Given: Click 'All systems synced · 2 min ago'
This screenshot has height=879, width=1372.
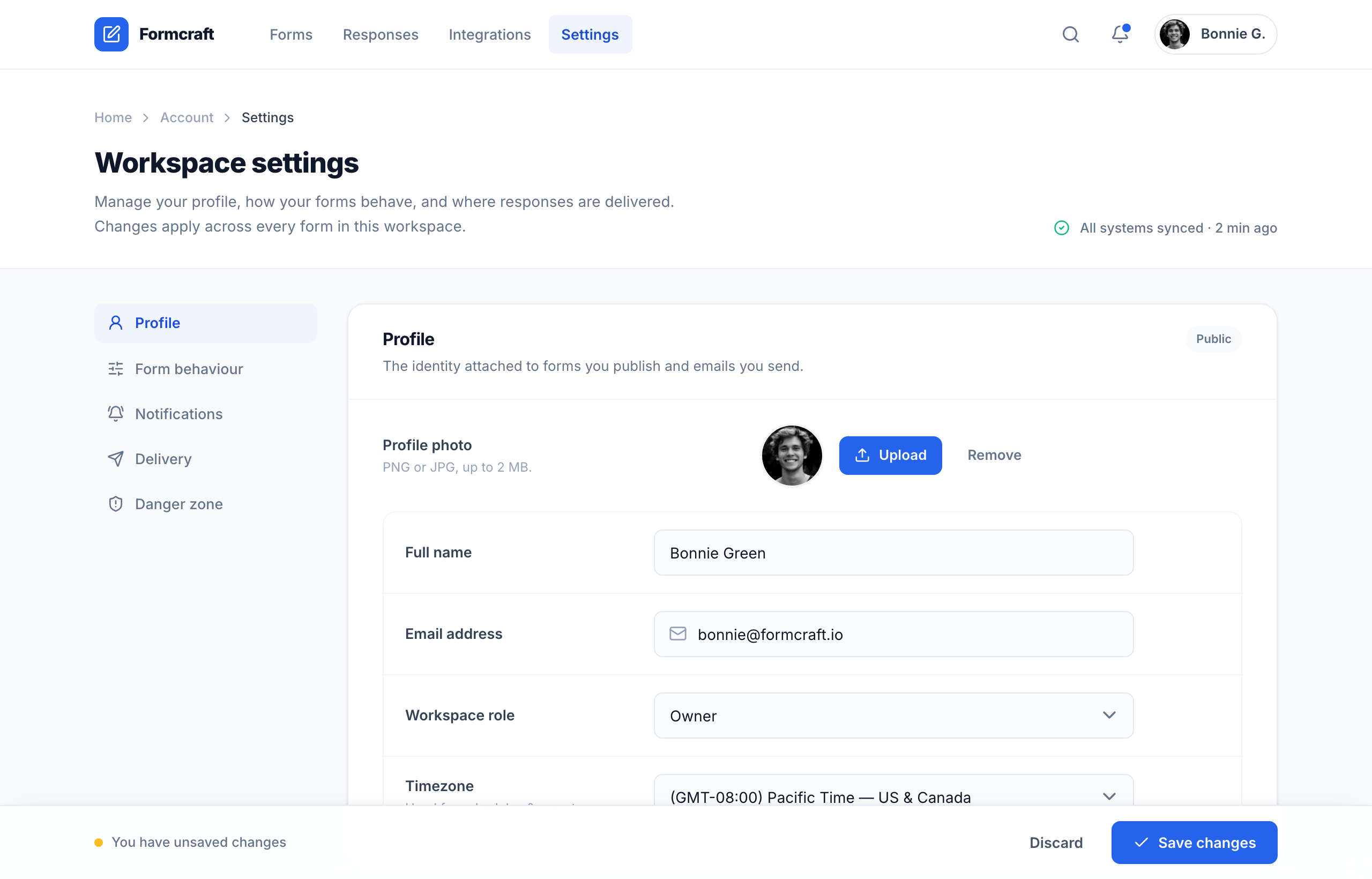Looking at the screenshot, I should click(x=1178, y=228).
